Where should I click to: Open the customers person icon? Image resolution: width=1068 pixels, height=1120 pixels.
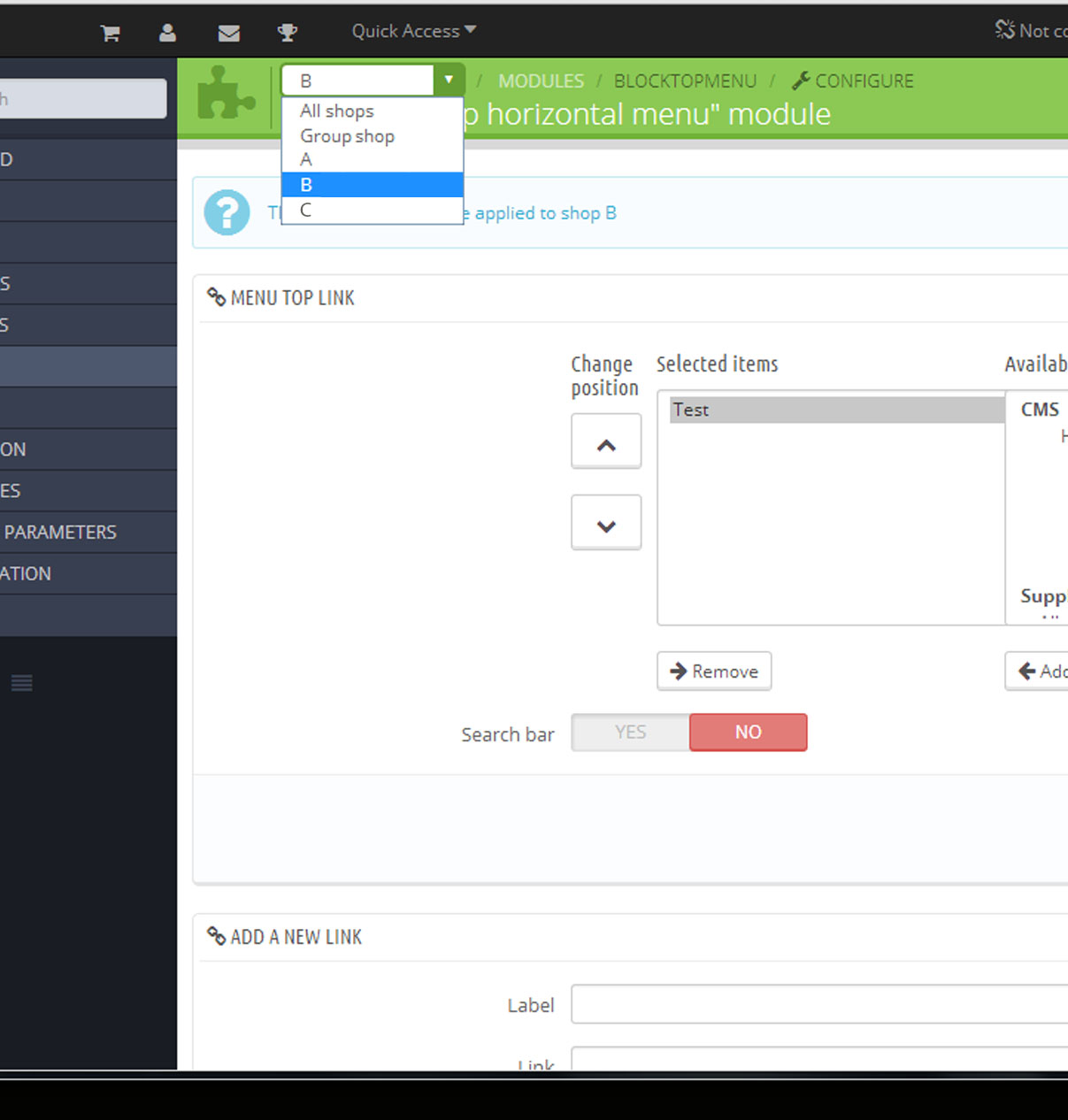pos(167,33)
